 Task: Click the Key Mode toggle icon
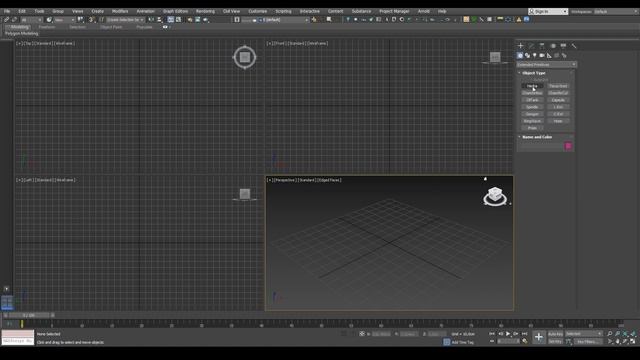(492, 341)
